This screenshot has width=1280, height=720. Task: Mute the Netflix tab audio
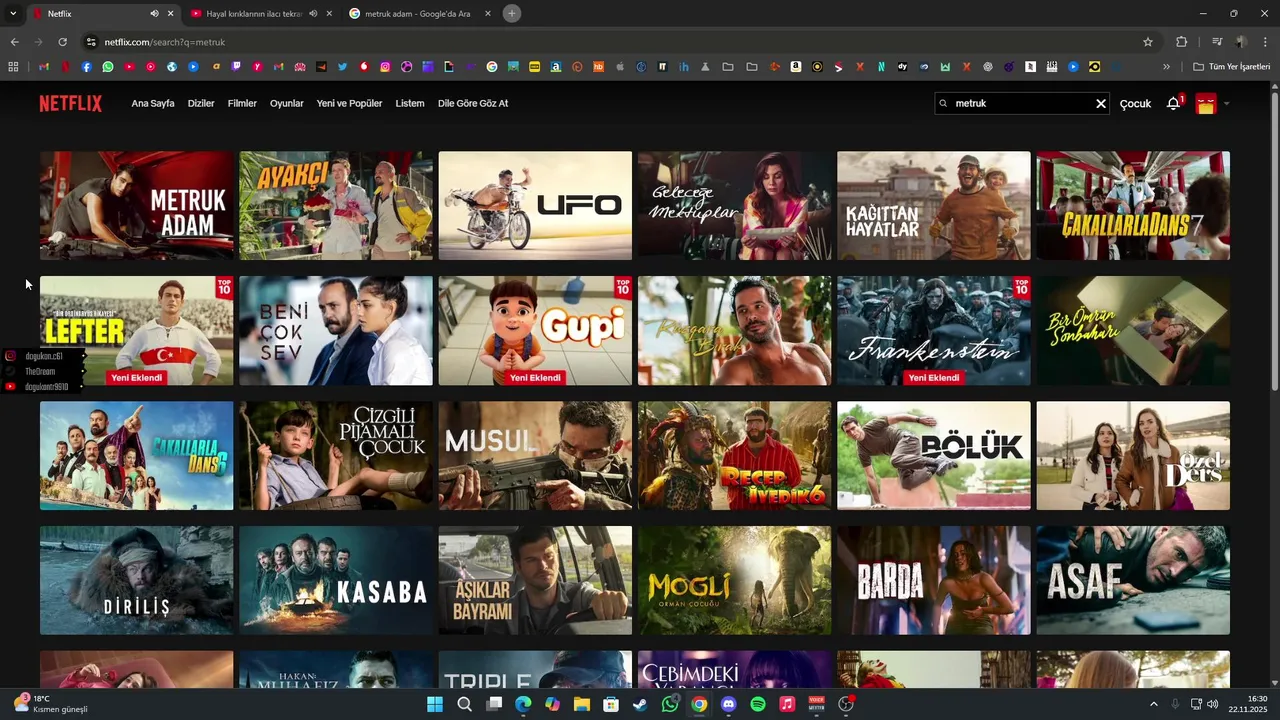(154, 14)
